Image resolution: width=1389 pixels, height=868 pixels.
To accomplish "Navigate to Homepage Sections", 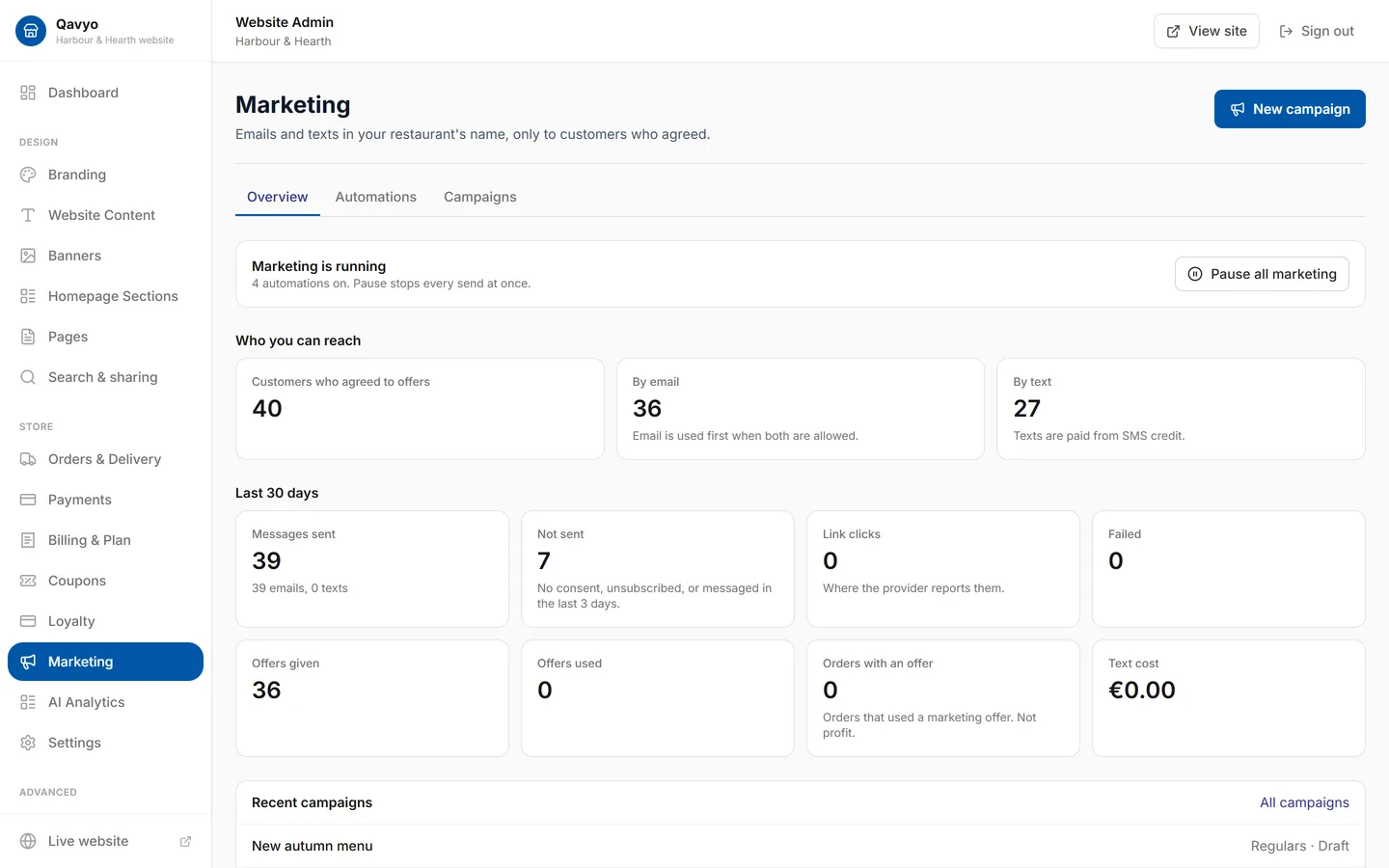I will click(x=105, y=296).
